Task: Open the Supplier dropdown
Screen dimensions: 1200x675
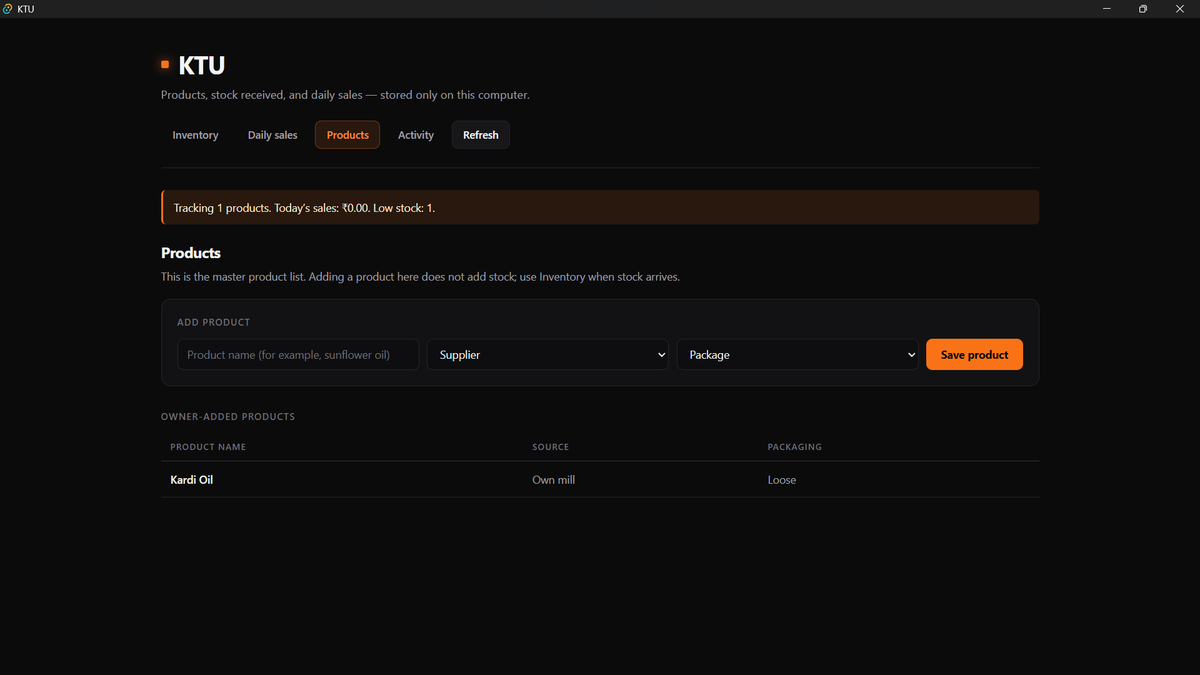Action: point(548,355)
